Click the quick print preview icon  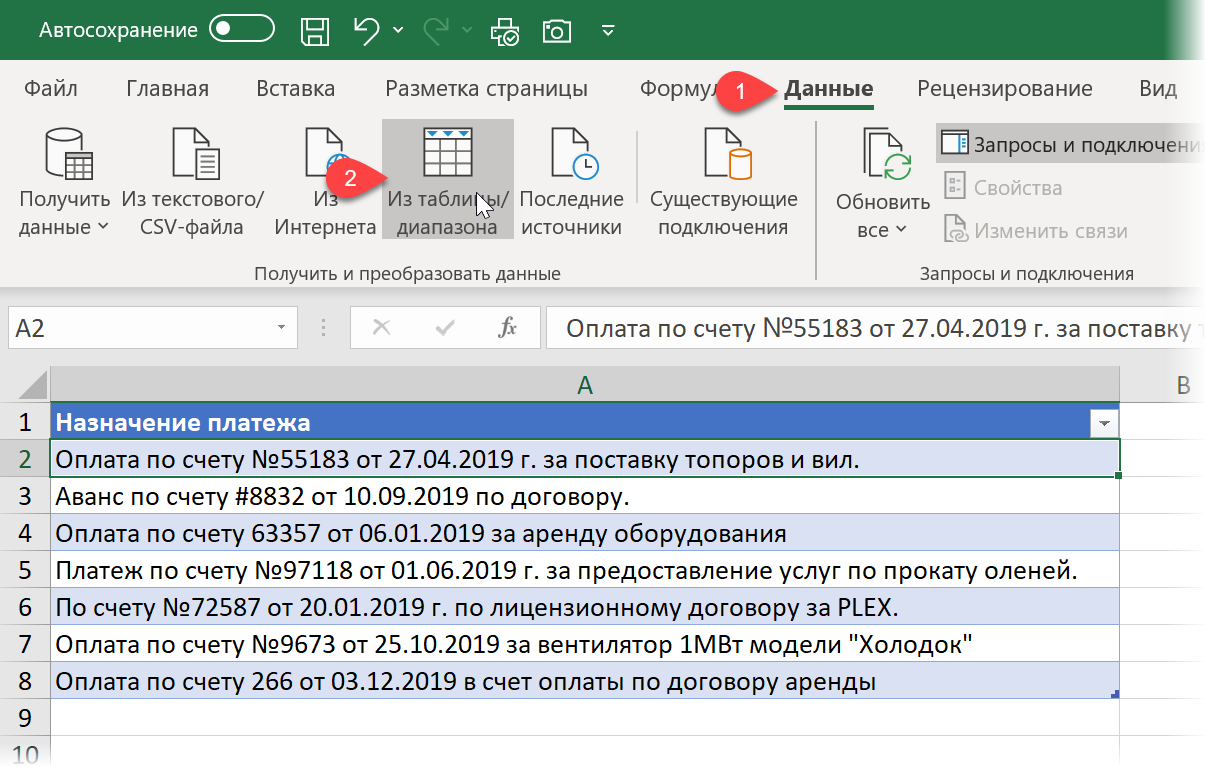coord(505,32)
